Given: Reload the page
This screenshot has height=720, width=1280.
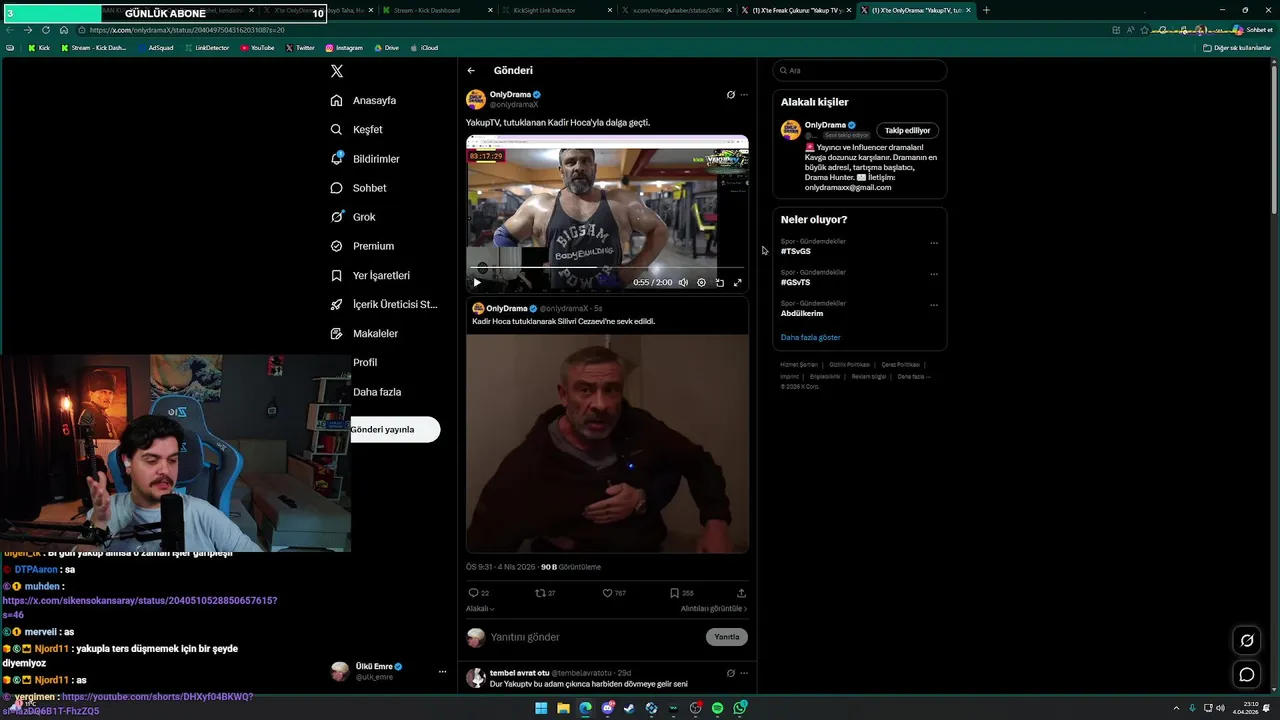Looking at the screenshot, I should [x=46, y=30].
